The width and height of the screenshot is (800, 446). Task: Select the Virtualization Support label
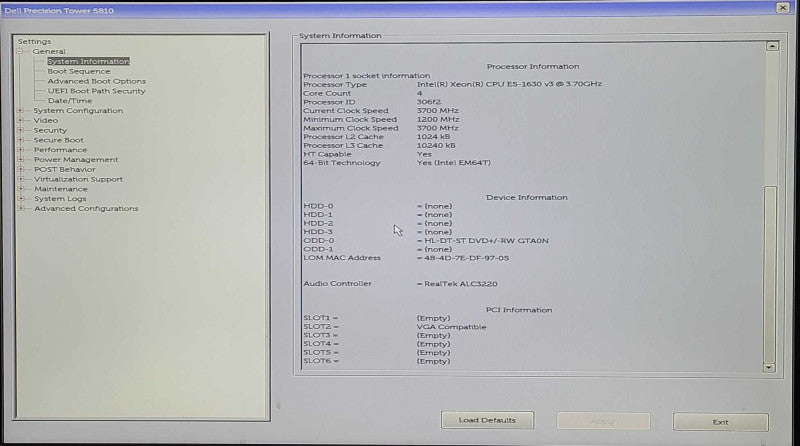pos(79,179)
